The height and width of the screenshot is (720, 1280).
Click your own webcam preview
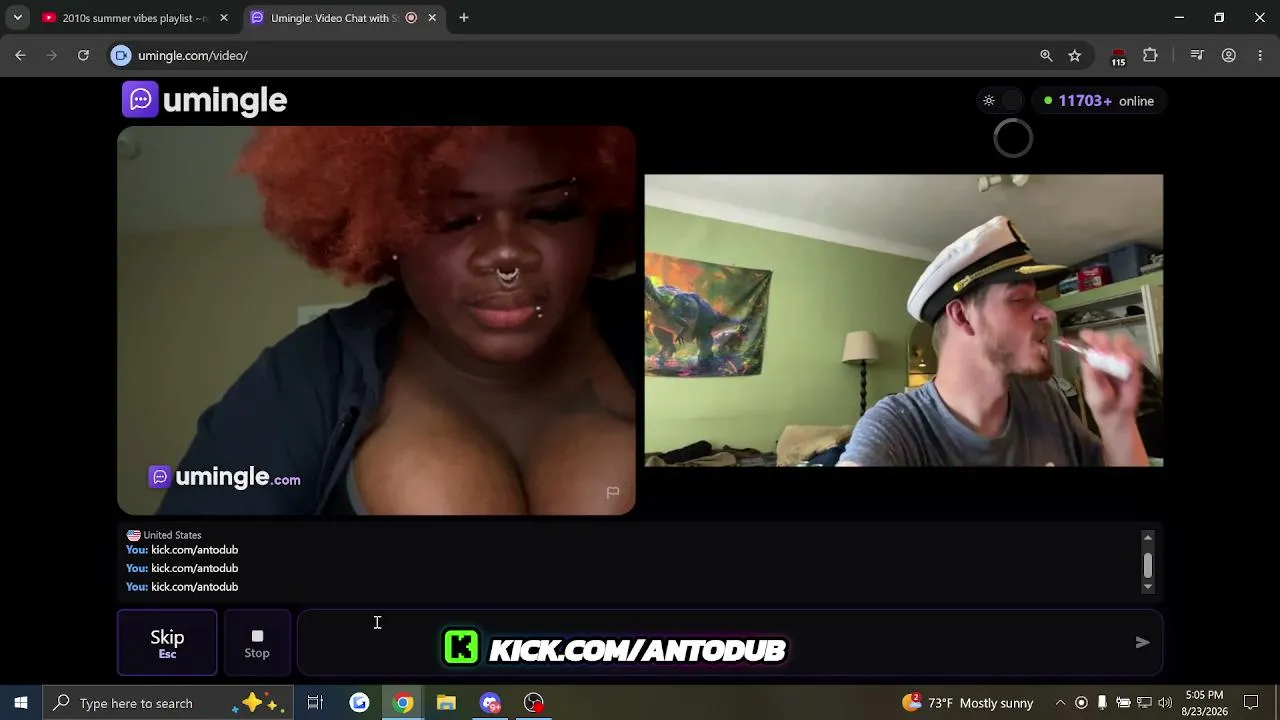pos(904,321)
